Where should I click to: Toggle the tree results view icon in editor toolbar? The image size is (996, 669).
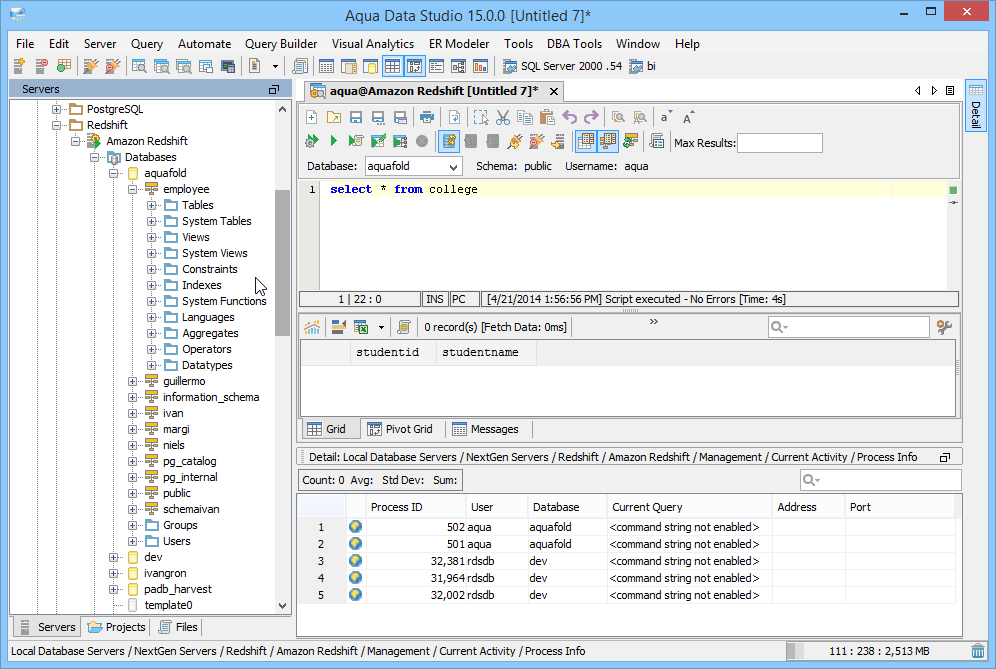[608, 142]
